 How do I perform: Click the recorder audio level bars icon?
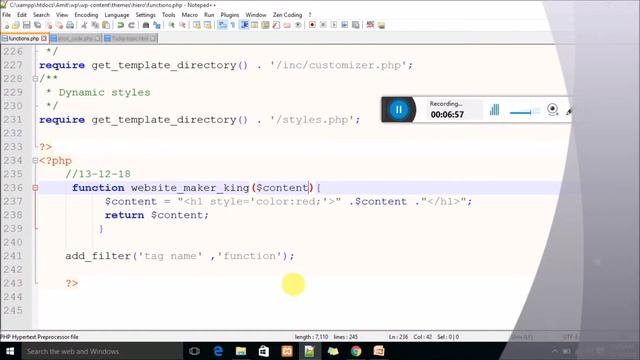[x=494, y=109]
